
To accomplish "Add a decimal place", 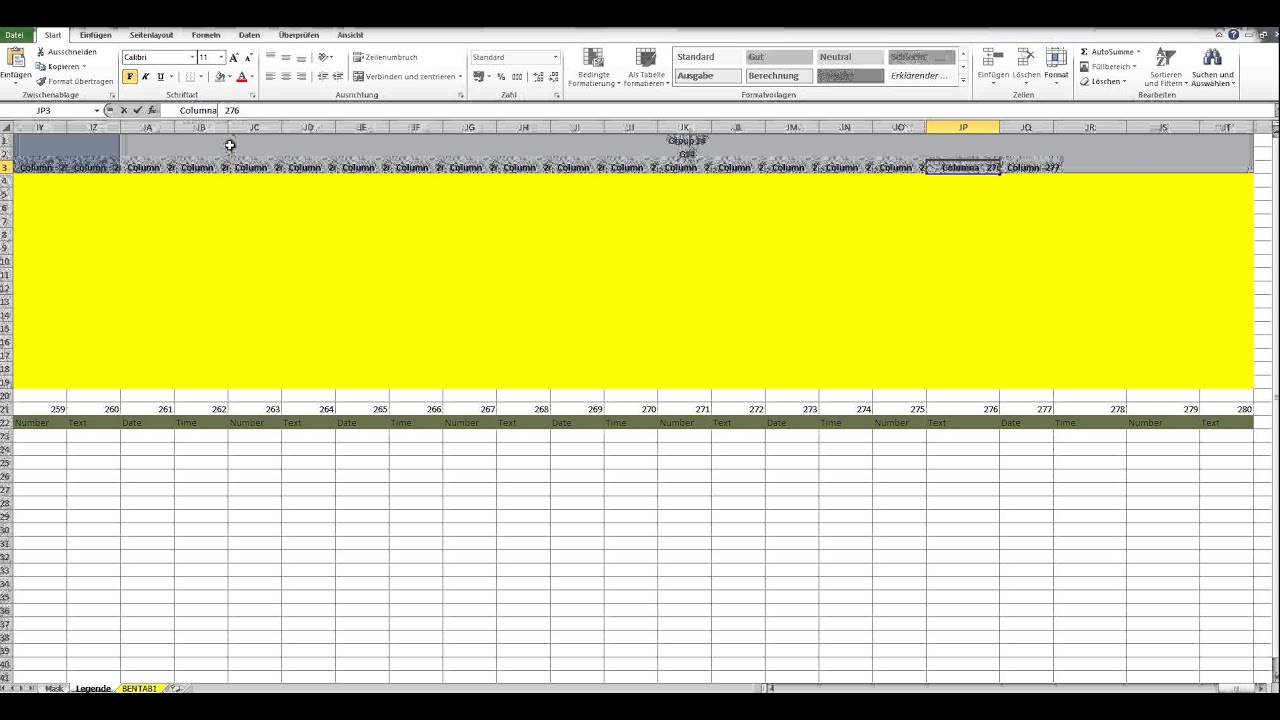I will click(539, 76).
